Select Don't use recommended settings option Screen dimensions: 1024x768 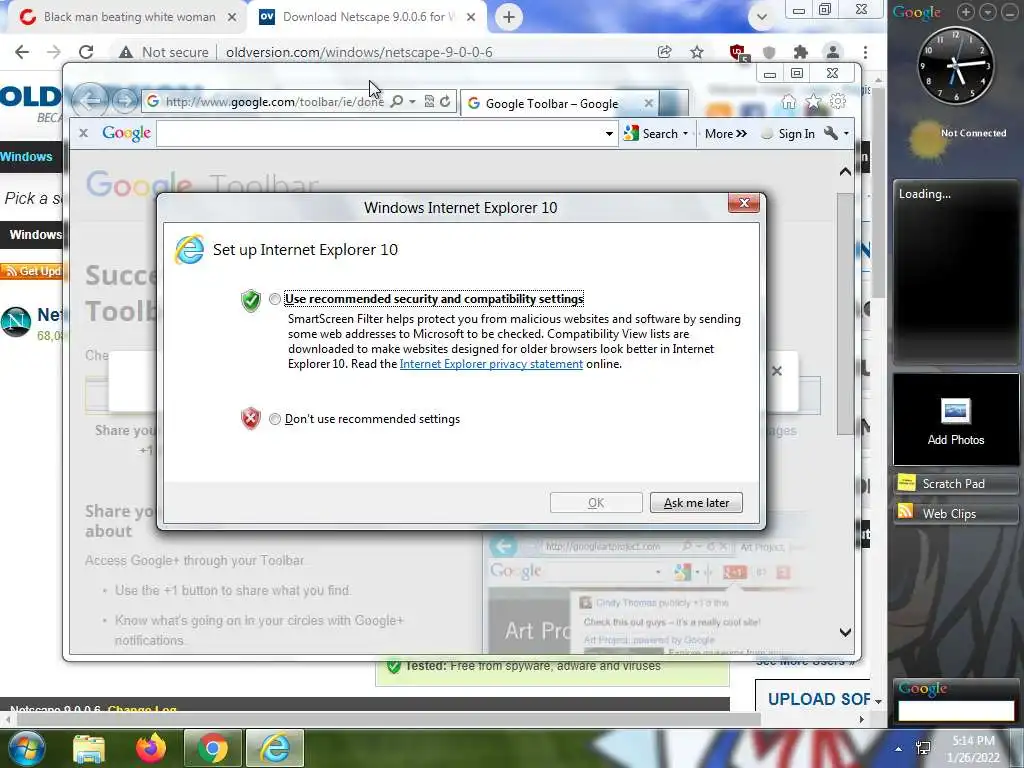pos(274,419)
